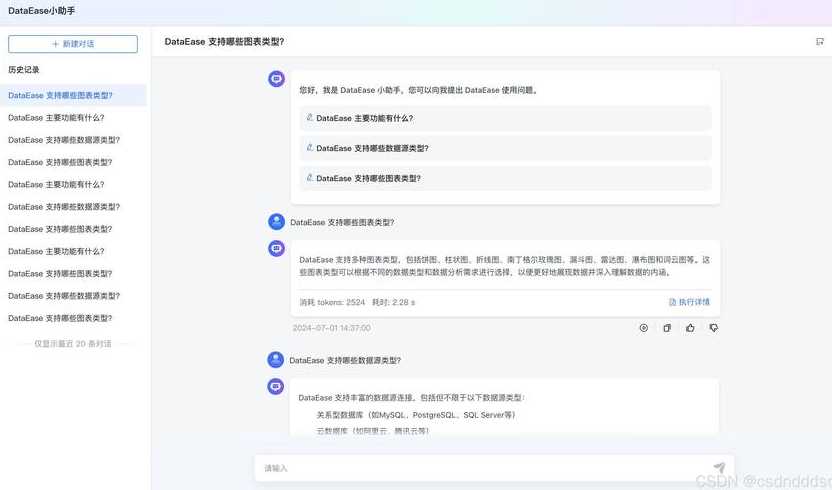Open the highlighted history entry in sidebar
This screenshot has height=490, width=832.
tap(73, 96)
